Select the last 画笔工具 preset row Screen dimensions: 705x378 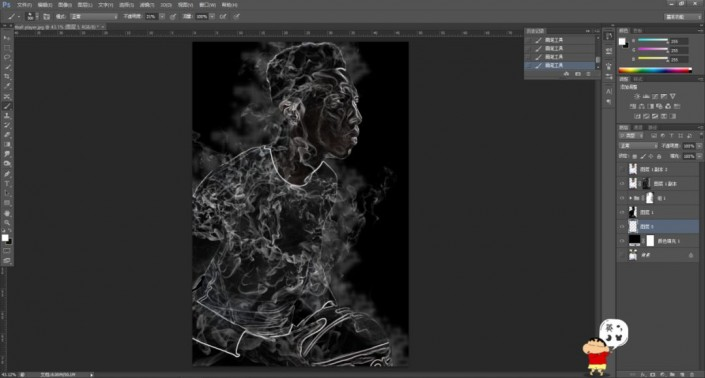(560, 66)
